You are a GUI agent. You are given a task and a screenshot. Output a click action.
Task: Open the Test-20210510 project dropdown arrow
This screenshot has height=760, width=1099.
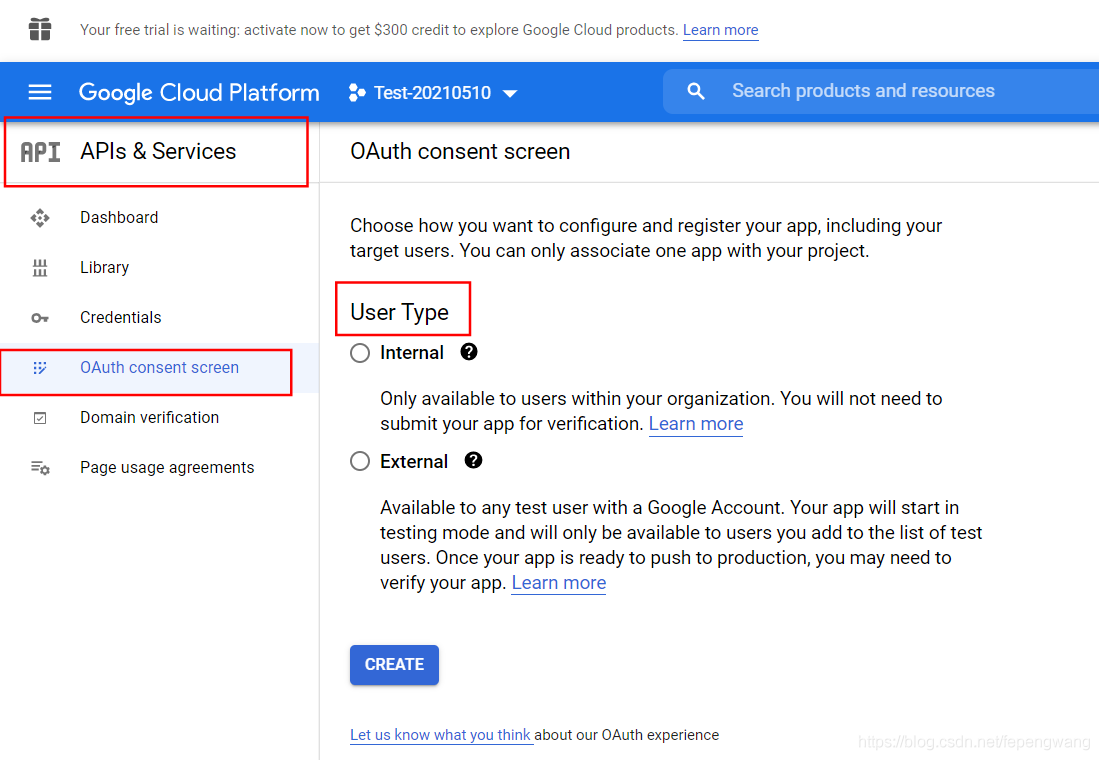(x=510, y=93)
